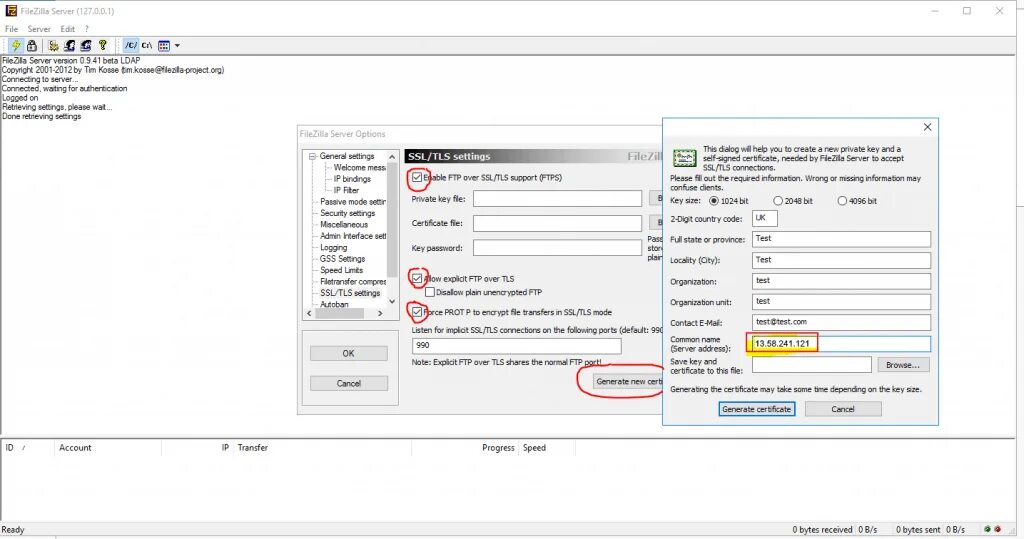Open the sorting icon dropdown arrow
Viewport: 1024px width, 539px height.
pyautogui.click(x=177, y=46)
